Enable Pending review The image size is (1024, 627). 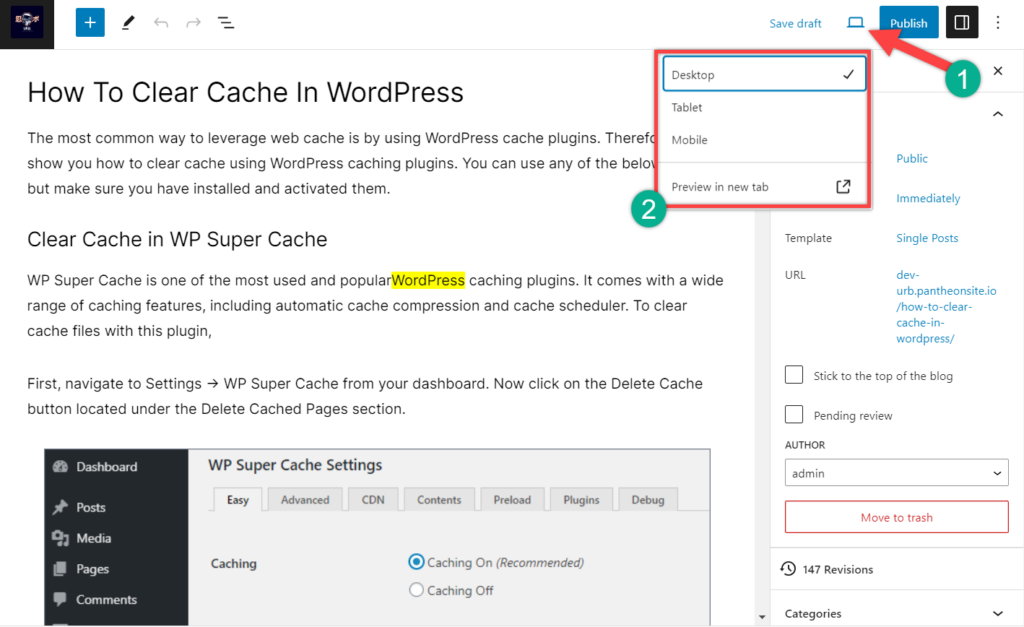pyautogui.click(x=793, y=414)
